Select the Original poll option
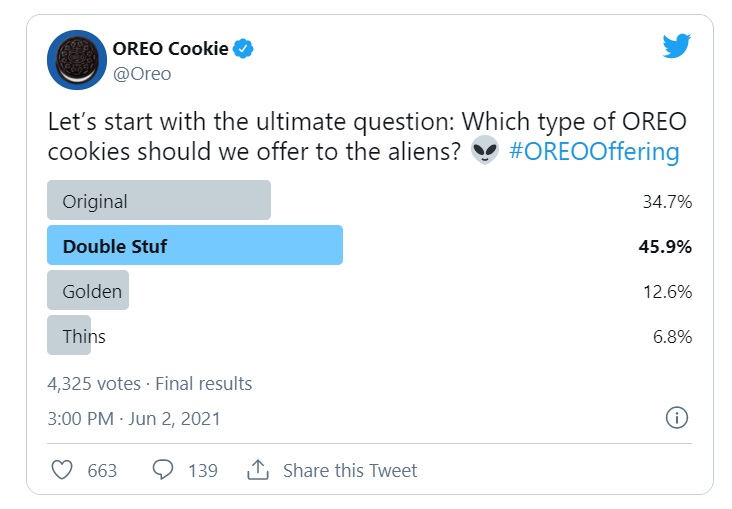Image resolution: width=732 pixels, height=509 pixels. 159,200
